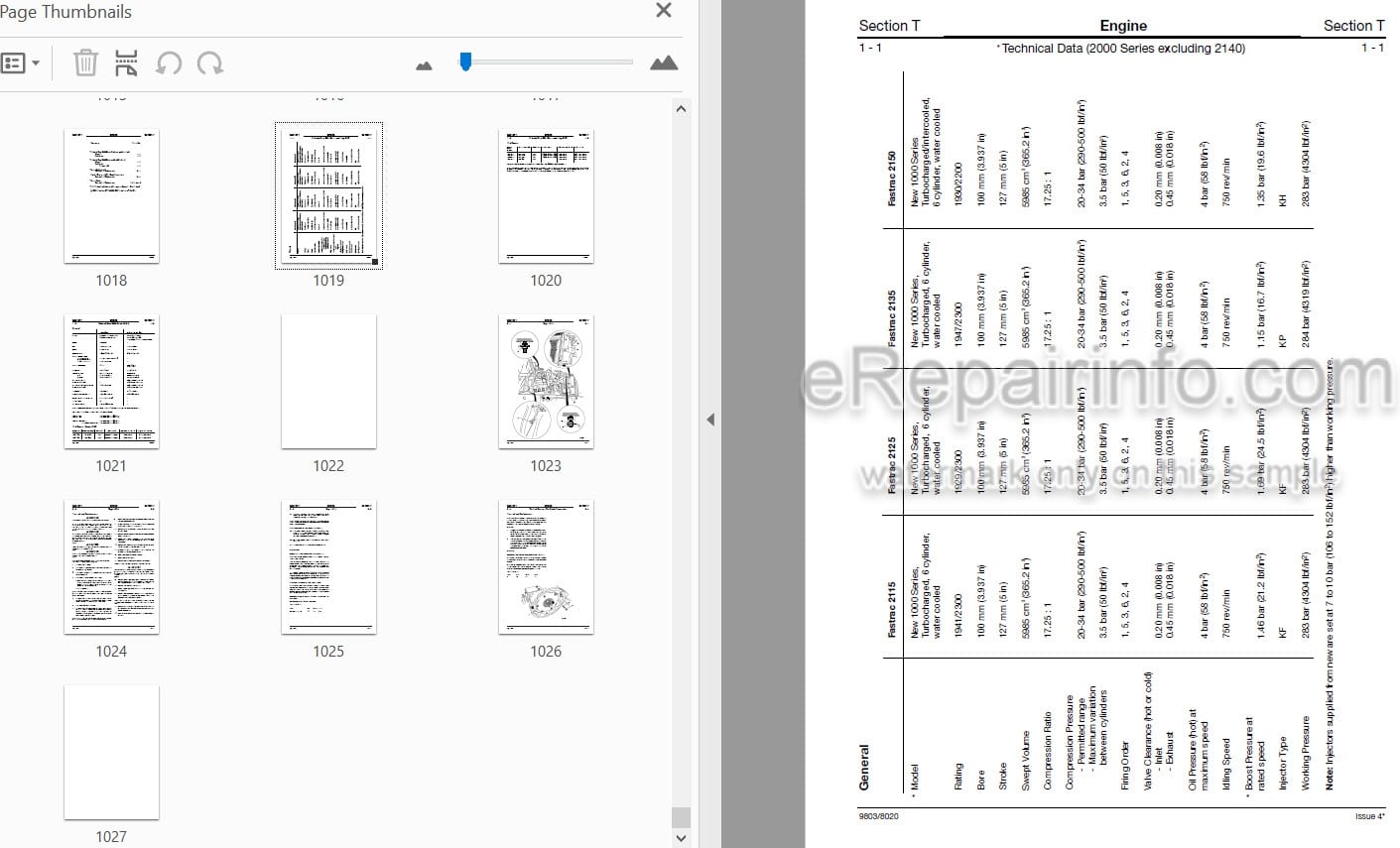Click the 'Working Pressure' row label
The width and height of the screenshot is (1400, 848).
click(x=1306, y=753)
